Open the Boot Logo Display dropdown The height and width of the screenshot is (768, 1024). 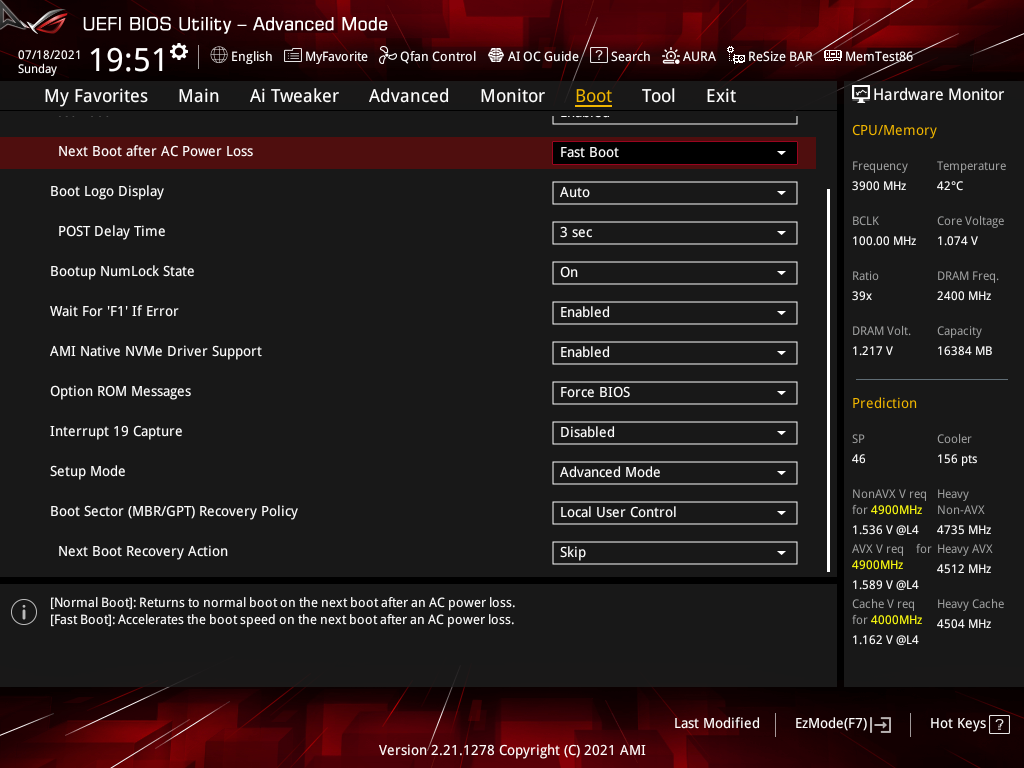tap(674, 192)
